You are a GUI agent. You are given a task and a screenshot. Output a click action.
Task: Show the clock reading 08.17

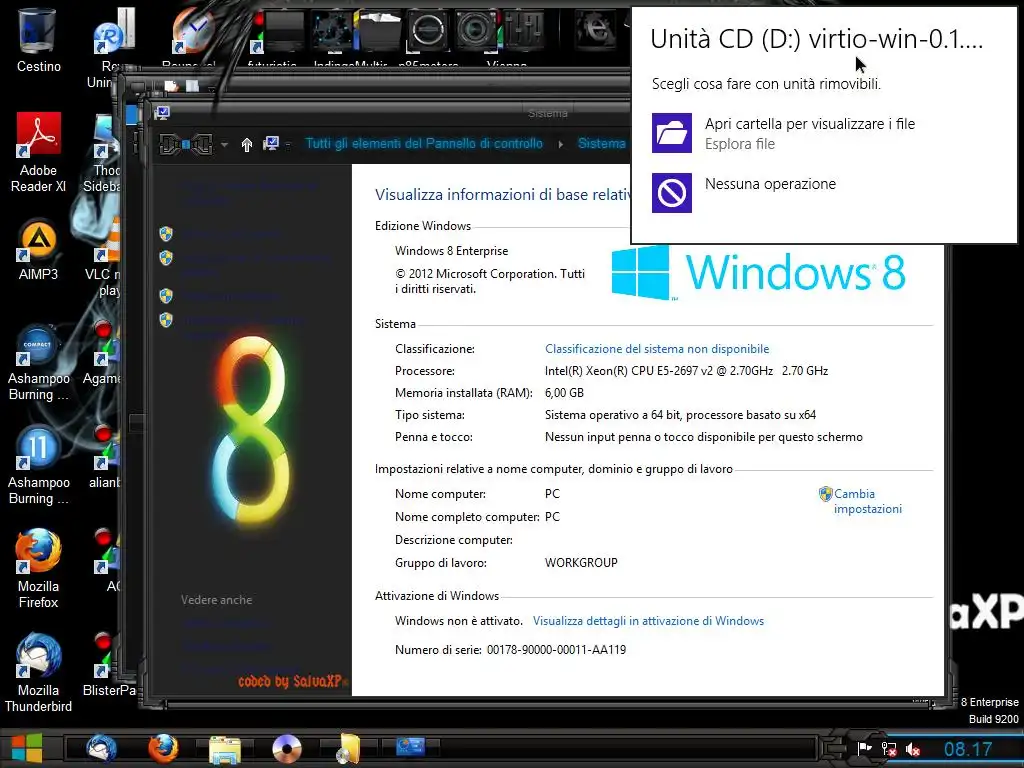pos(968,749)
